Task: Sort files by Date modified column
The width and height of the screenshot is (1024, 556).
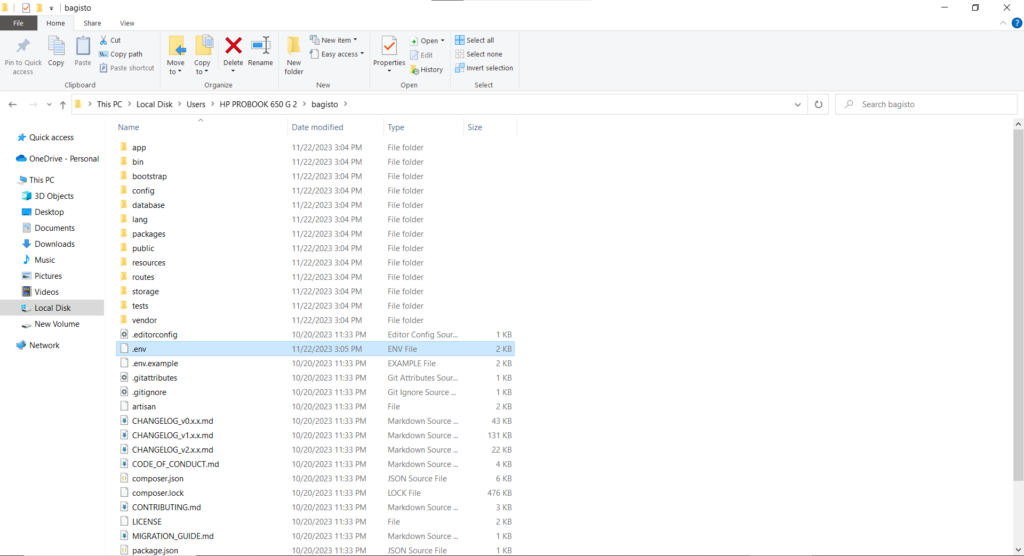Action: click(317, 127)
